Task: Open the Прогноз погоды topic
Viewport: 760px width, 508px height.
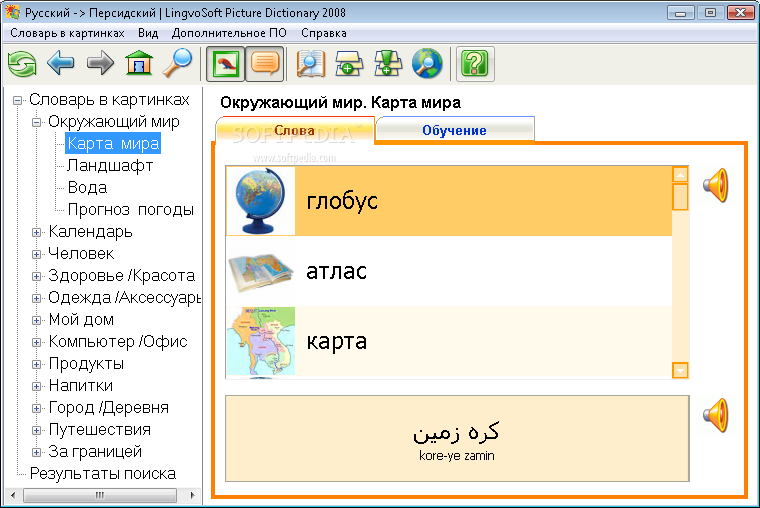Action: click(x=130, y=209)
